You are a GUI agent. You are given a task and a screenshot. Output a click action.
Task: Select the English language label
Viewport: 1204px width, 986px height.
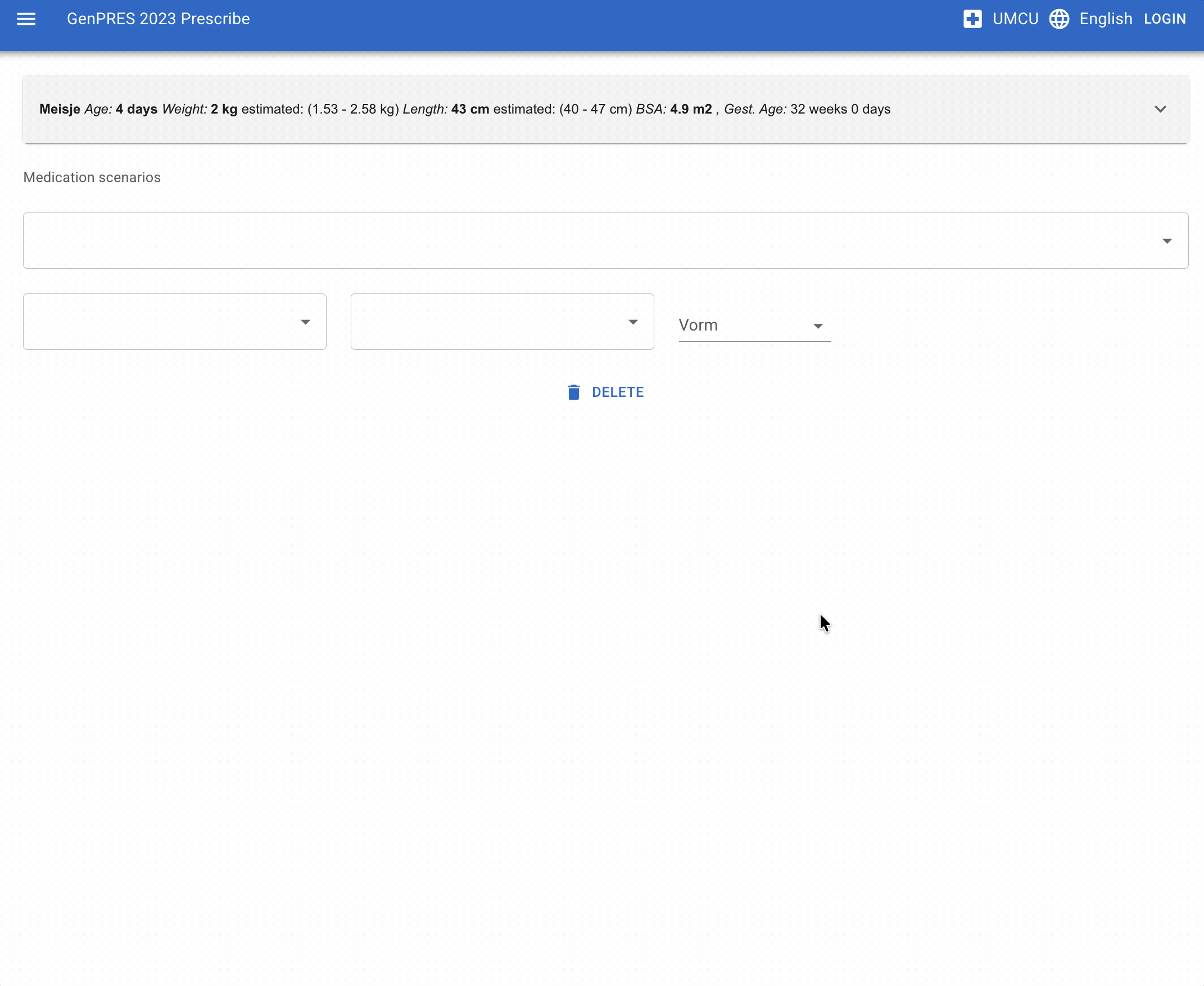pos(1105,19)
